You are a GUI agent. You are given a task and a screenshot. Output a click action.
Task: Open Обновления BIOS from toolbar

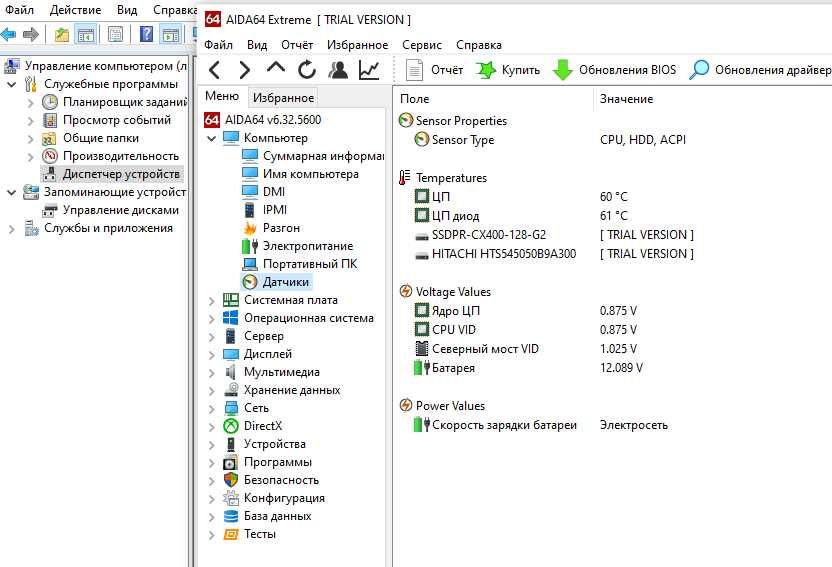pos(614,70)
